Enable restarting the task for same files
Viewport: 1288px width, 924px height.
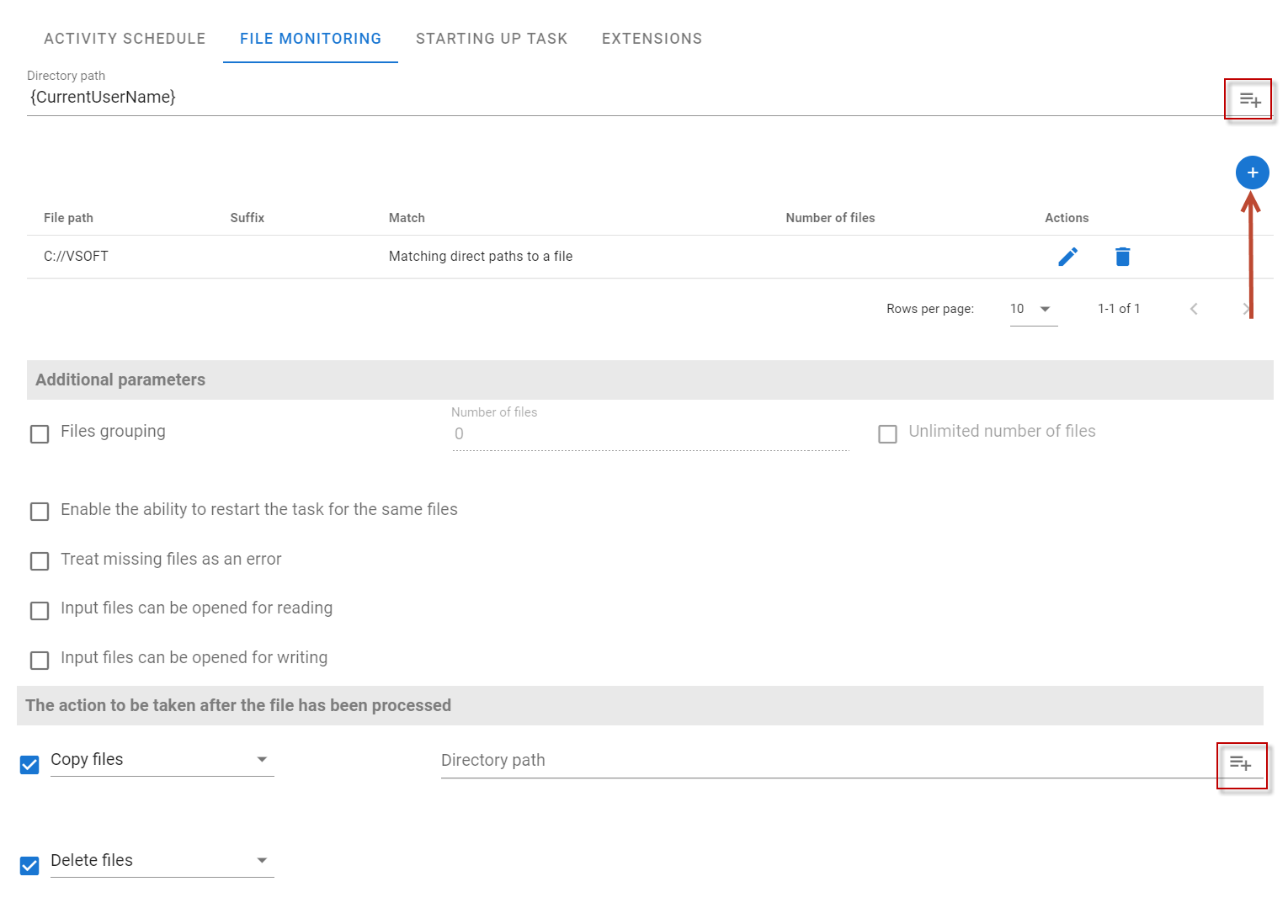click(40, 512)
